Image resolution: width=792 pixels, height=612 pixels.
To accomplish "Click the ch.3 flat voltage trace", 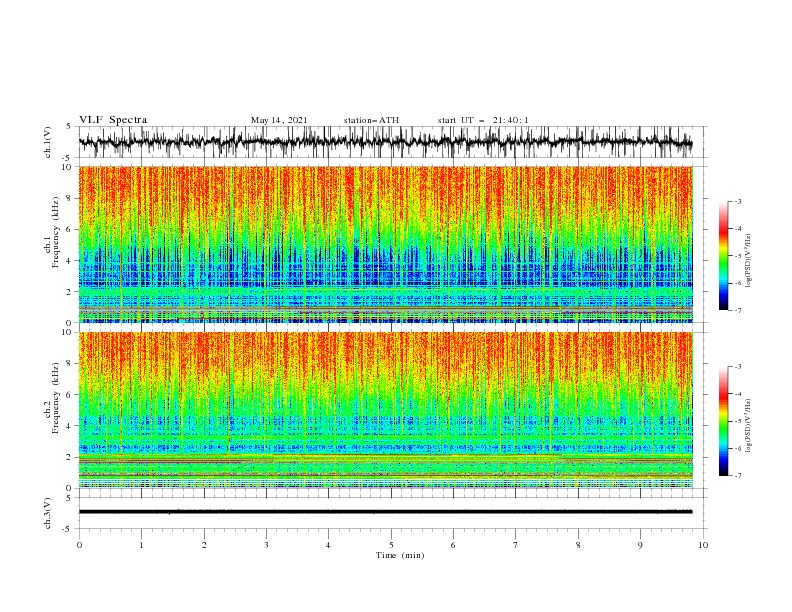I will [x=385, y=512].
